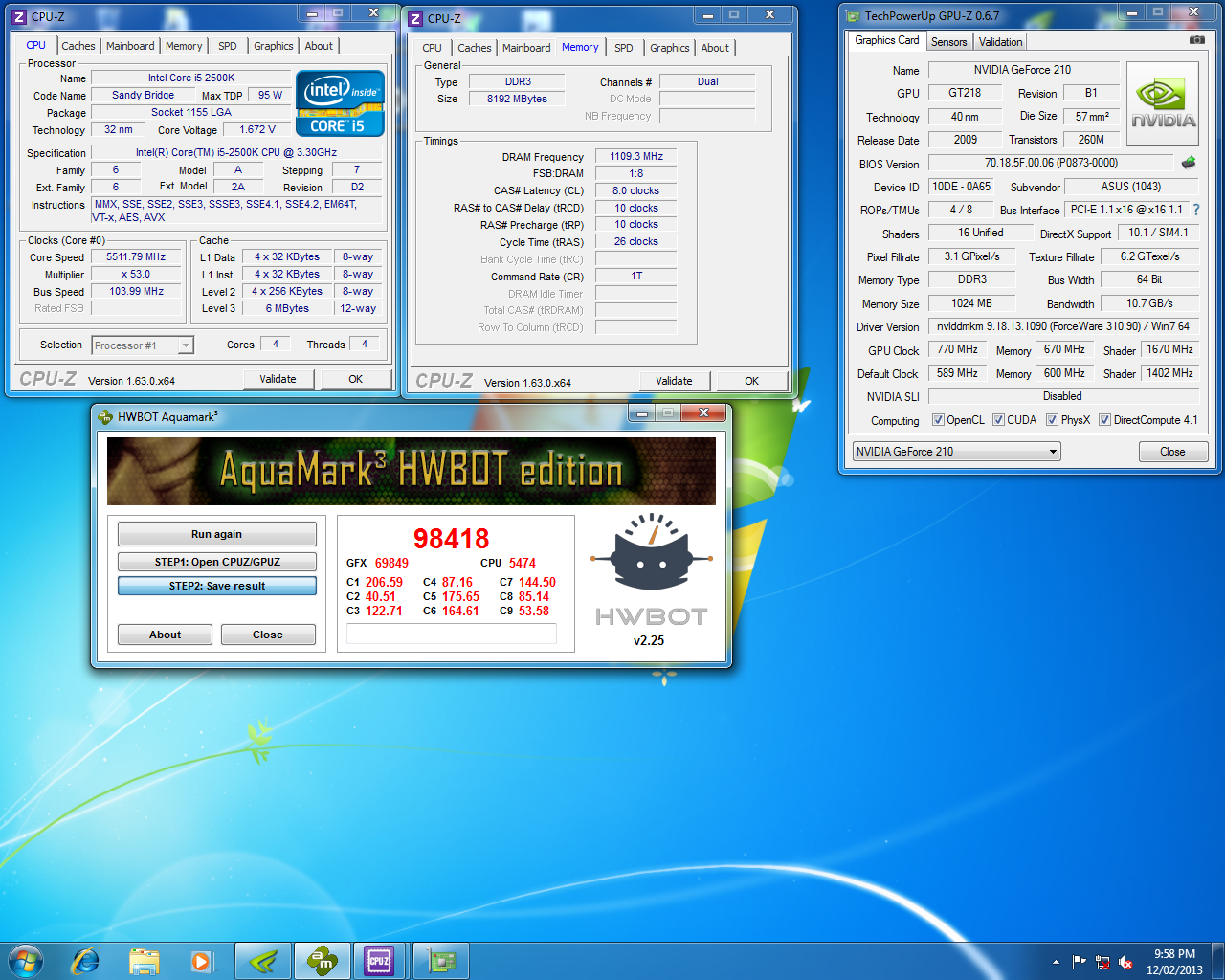Screen dimensions: 1225x980
Task: Open the taskbar clock and date
Action: click(1174, 962)
